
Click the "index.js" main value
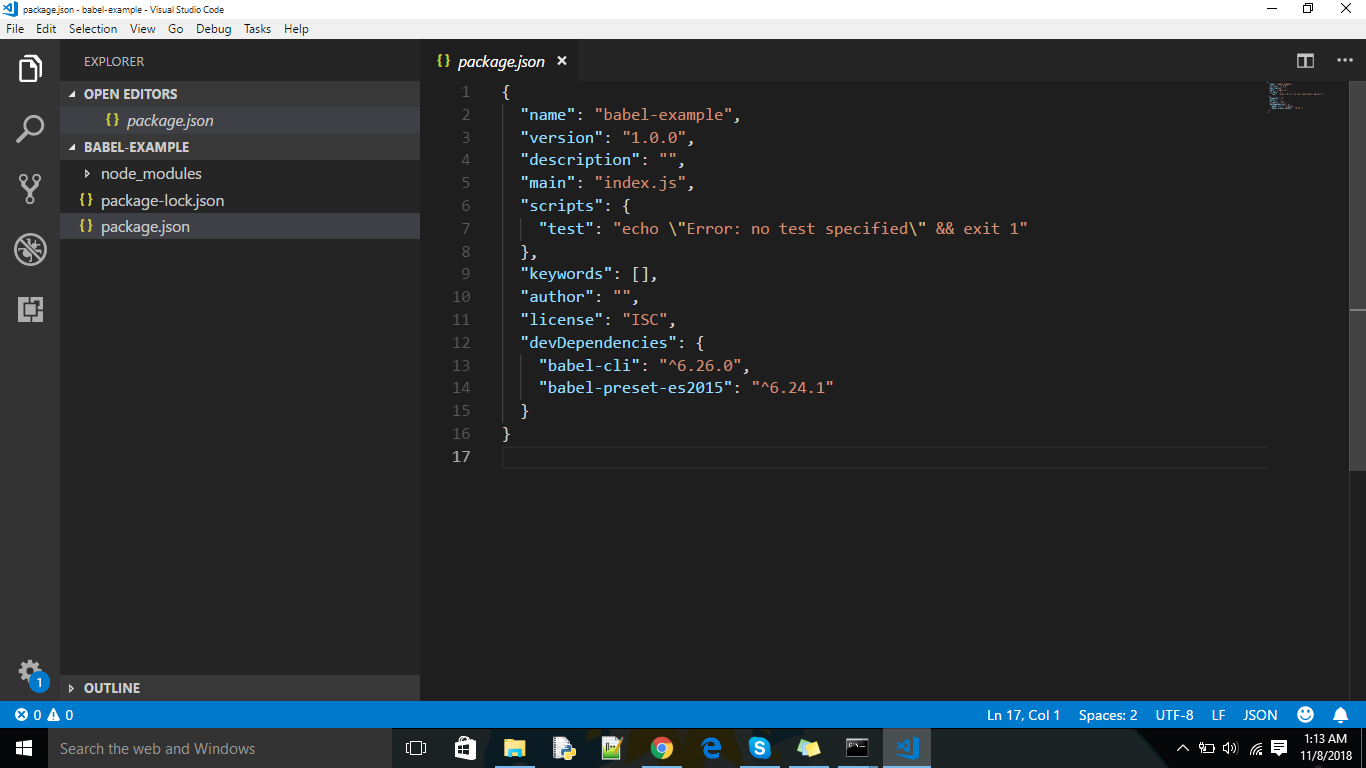[640, 183]
